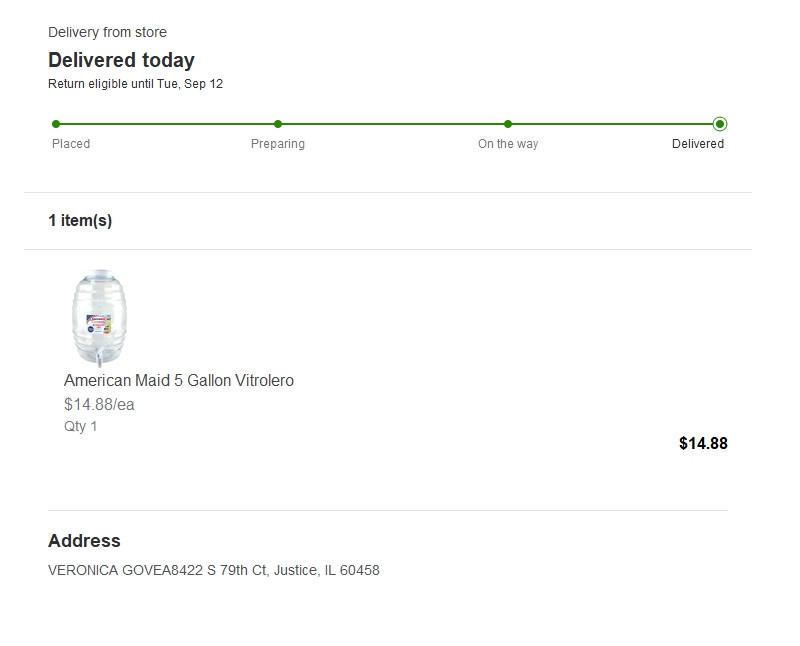
Task: Click the bold $14.88 item total
Action: [x=703, y=443]
